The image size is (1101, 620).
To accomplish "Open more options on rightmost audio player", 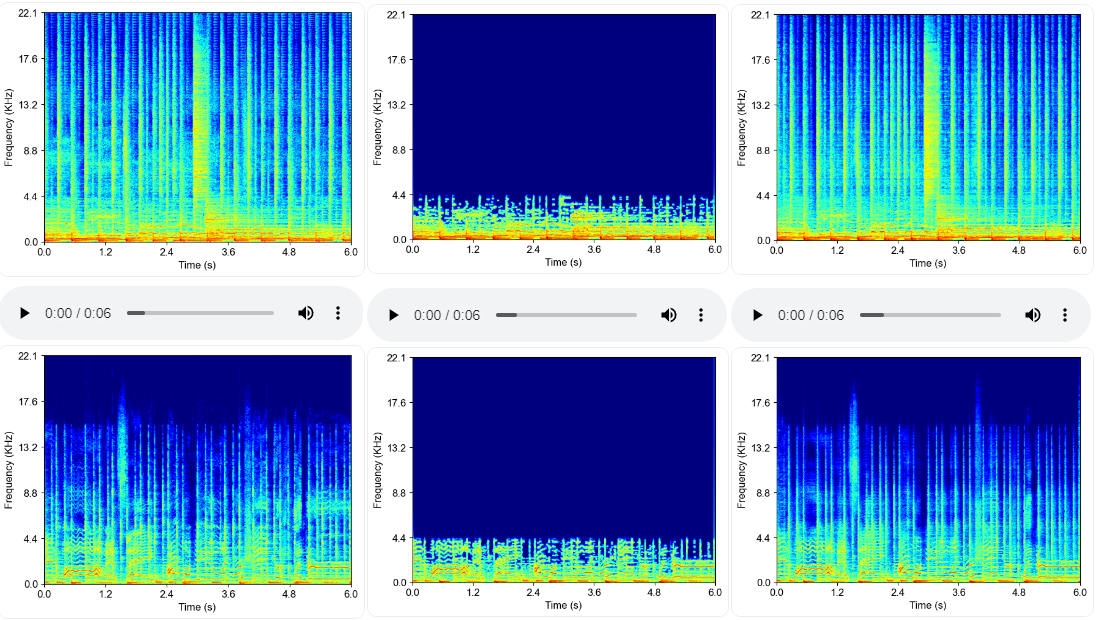I will click(1064, 315).
